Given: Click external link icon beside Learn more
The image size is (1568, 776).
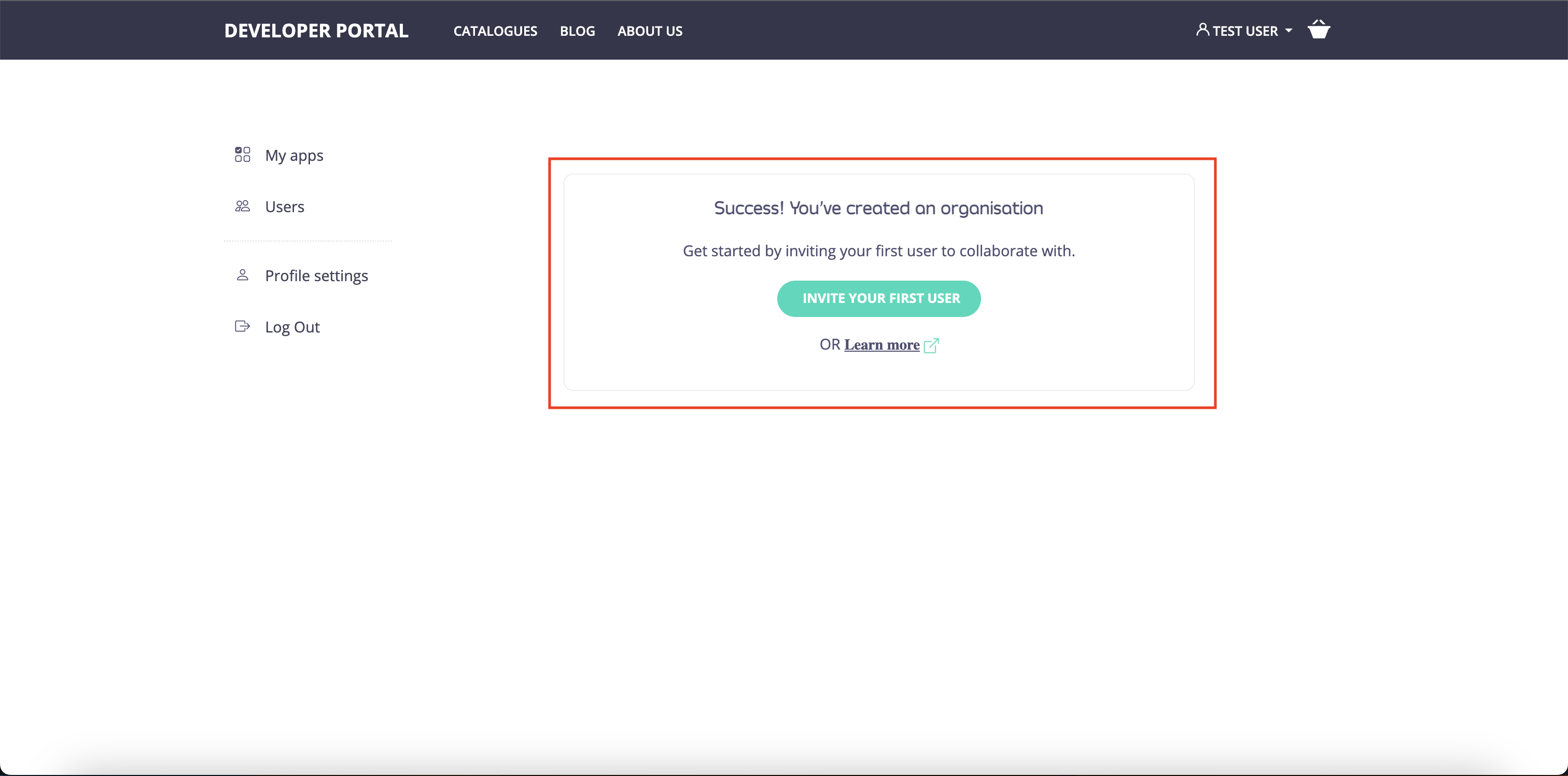Looking at the screenshot, I should coord(931,345).
